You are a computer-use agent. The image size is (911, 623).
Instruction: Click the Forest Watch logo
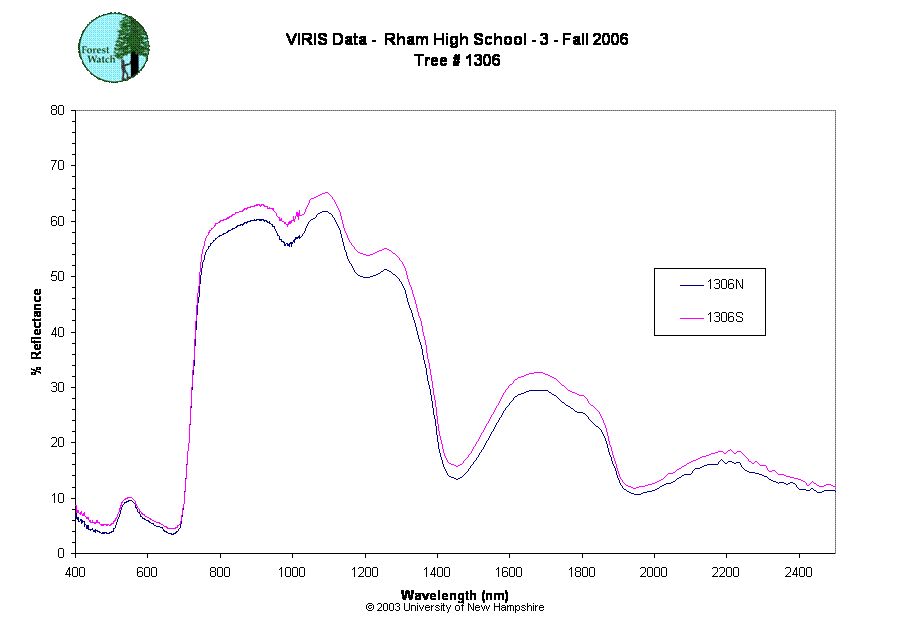pyautogui.click(x=114, y=48)
